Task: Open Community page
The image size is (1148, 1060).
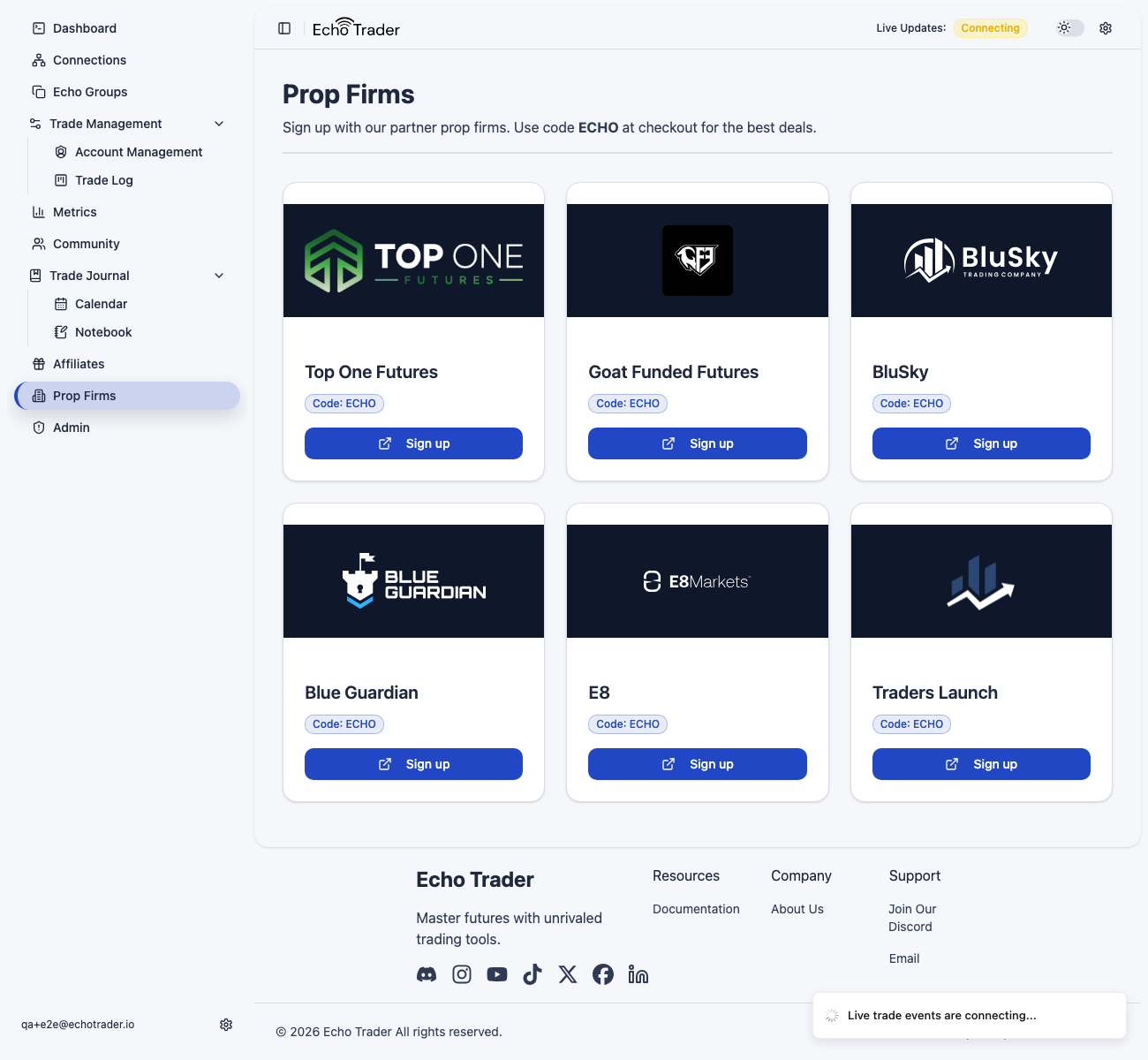Action: (x=127, y=244)
